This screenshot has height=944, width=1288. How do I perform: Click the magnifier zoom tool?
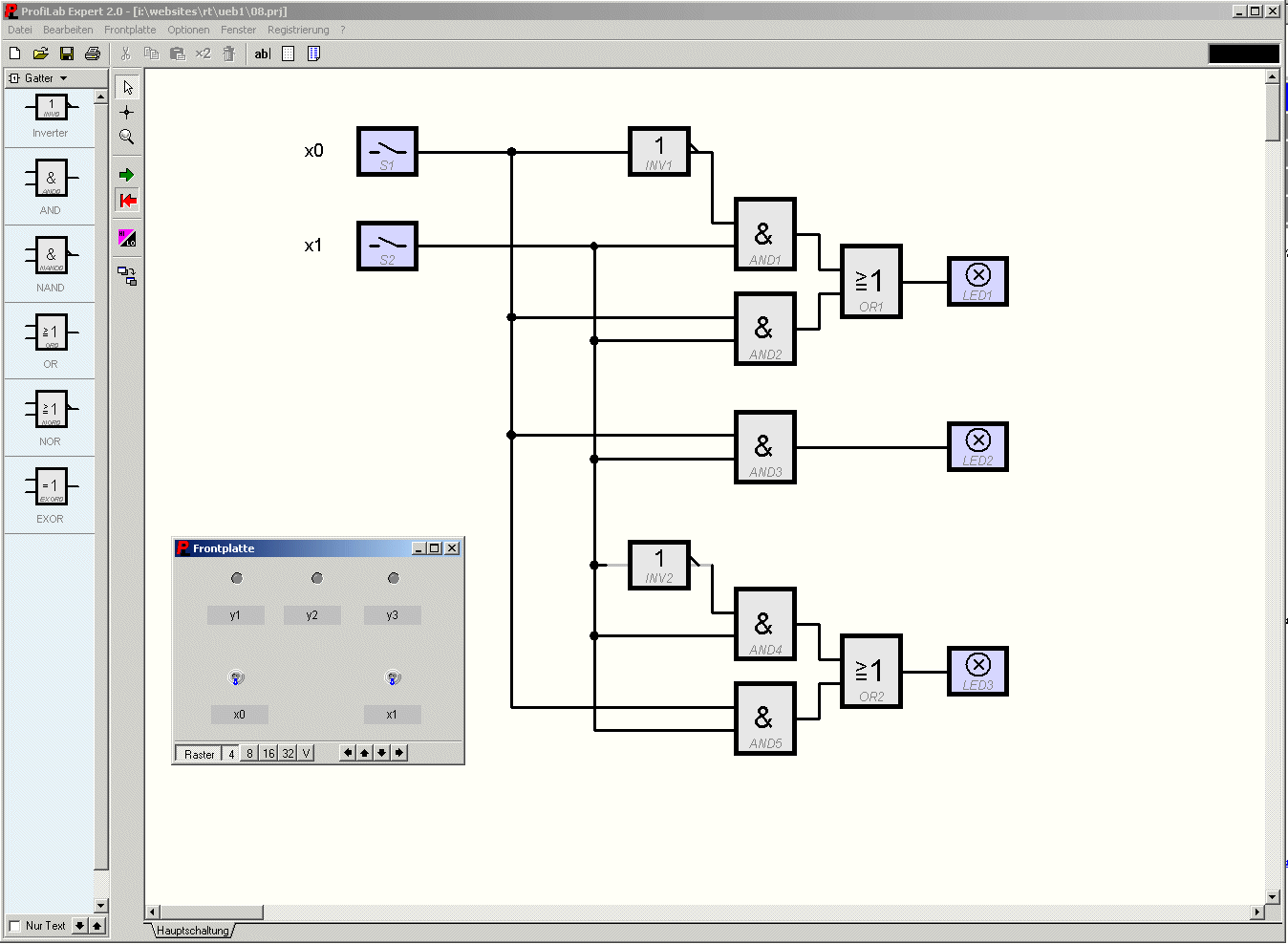(x=127, y=137)
